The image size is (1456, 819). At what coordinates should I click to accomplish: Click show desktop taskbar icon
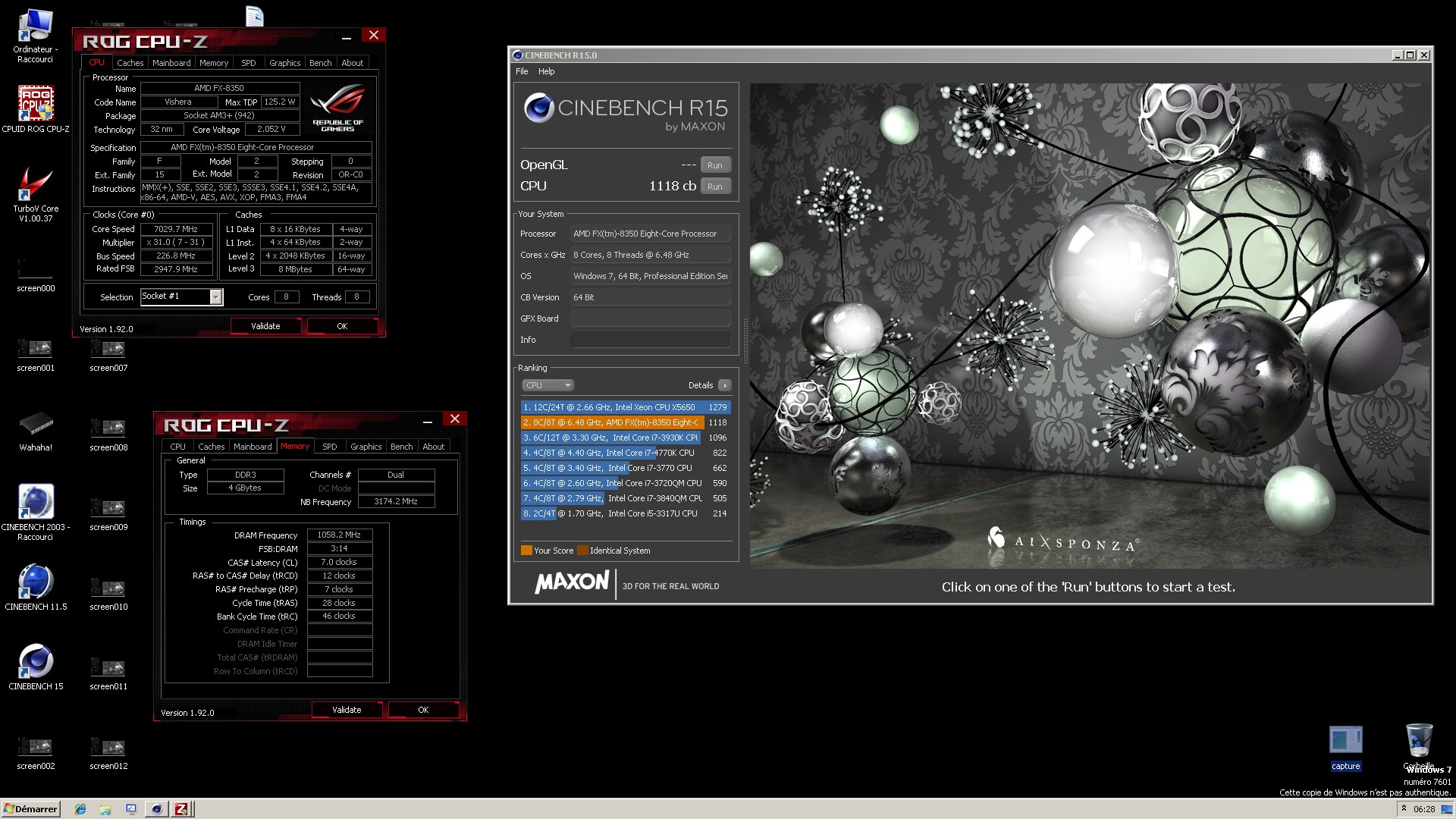(130, 809)
